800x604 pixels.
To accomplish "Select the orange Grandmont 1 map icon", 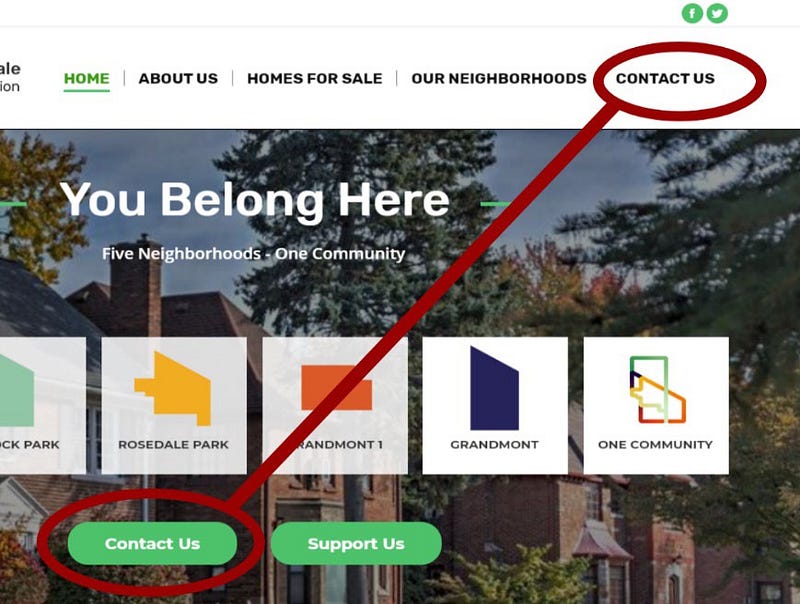I will 337,388.
